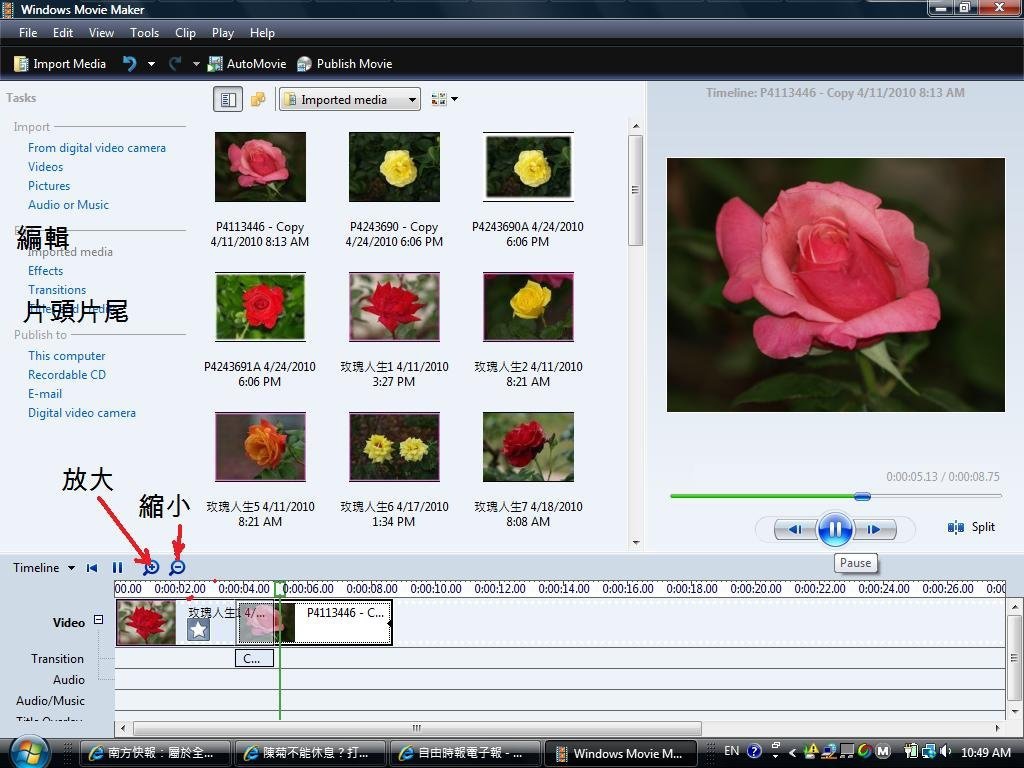The width and height of the screenshot is (1024, 768).
Task: Open the Tools menu
Action: pos(144,33)
